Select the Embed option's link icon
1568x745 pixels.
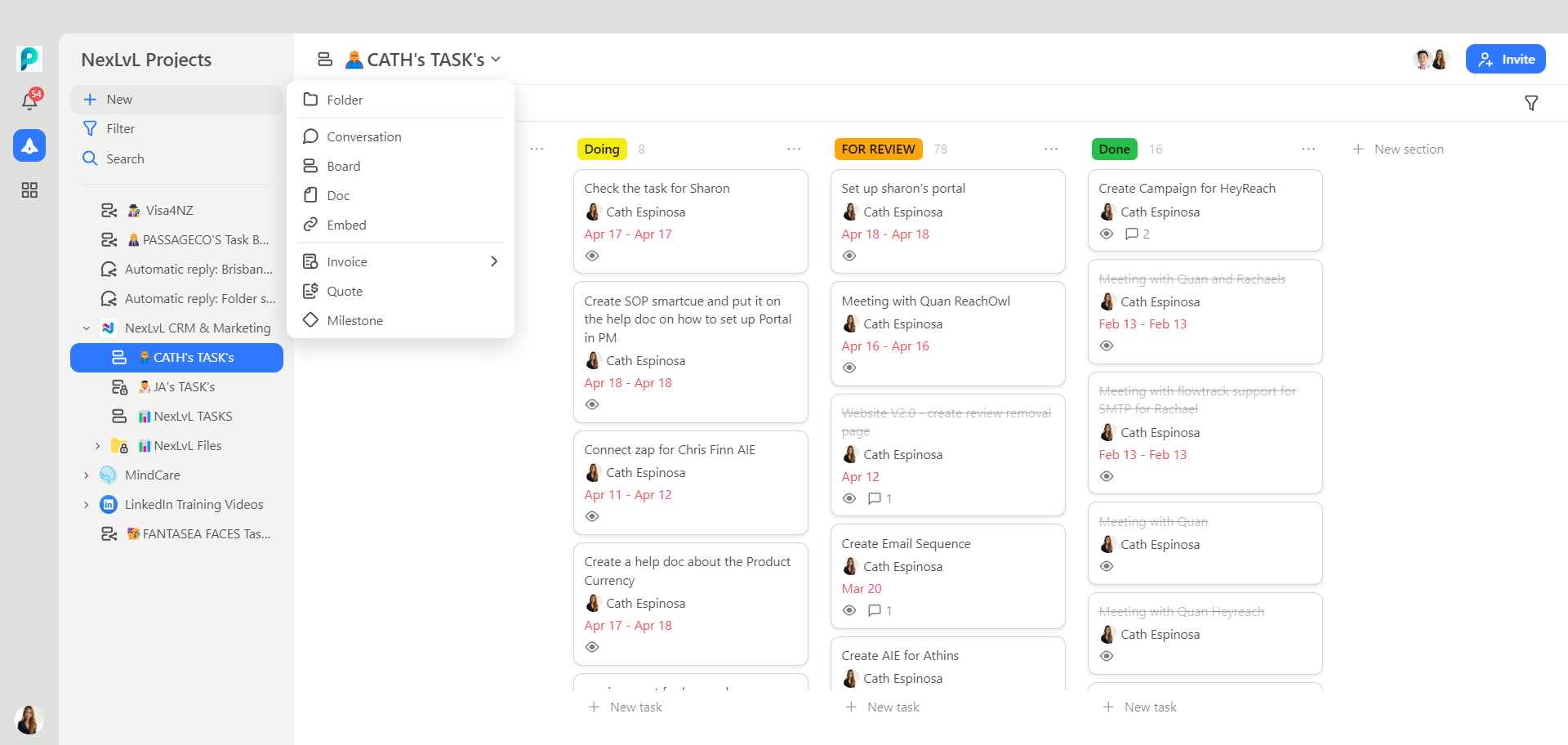coord(310,225)
